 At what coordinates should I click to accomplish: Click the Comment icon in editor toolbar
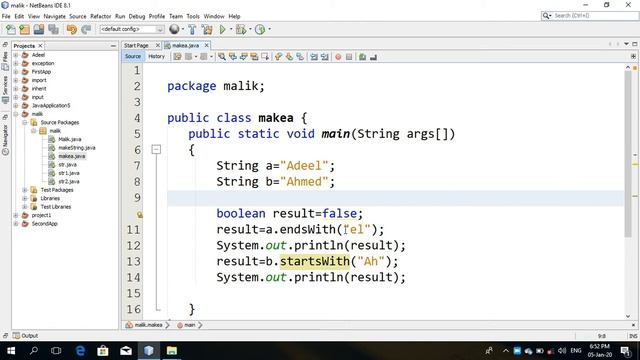362,57
